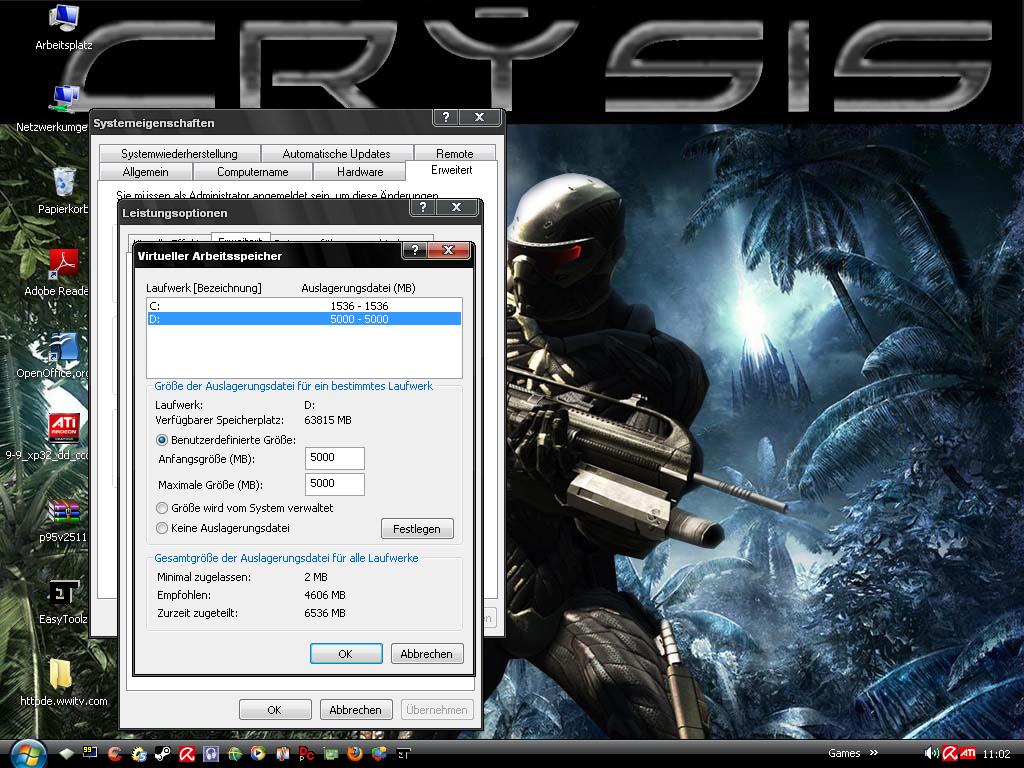Switch to the Computername tab
Image resolution: width=1024 pixels, height=768 pixels.
pyautogui.click(x=253, y=172)
